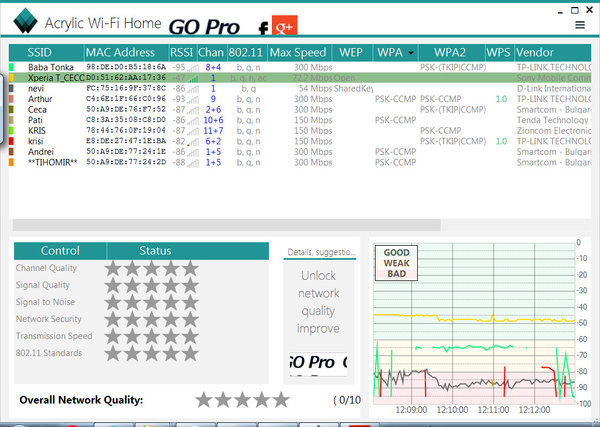Click channel value 11+7 for KRIS

(x=213, y=130)
